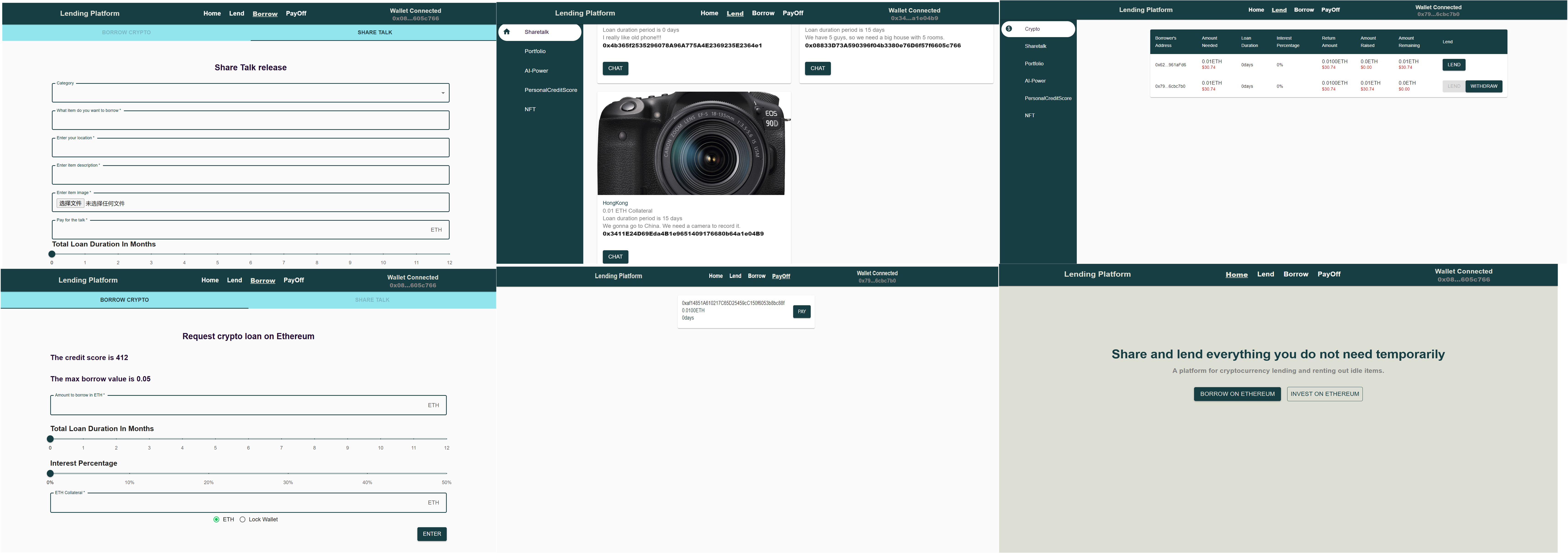Click WITHDRAW action icon in table
Screen dimensions: 1568x553
click(1484, 86)
